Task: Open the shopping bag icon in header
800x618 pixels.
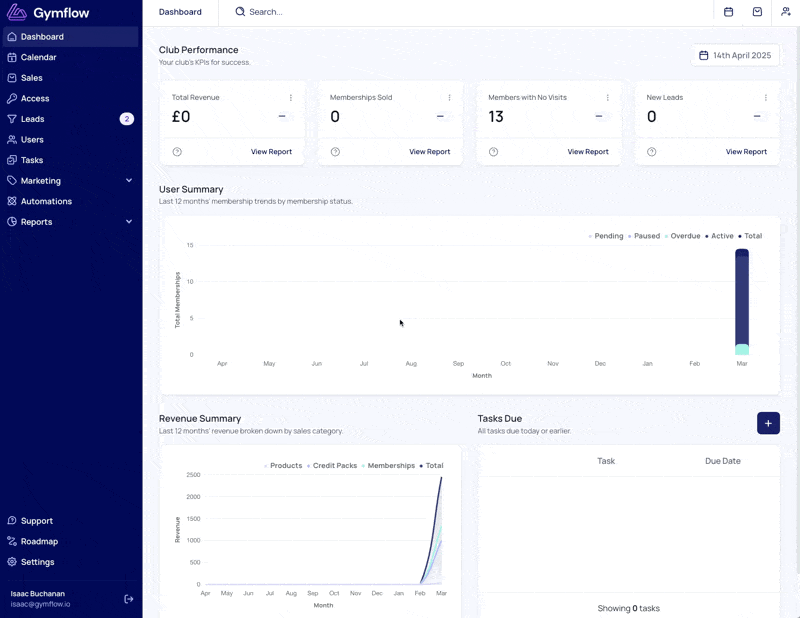Action: pos(757,12)
